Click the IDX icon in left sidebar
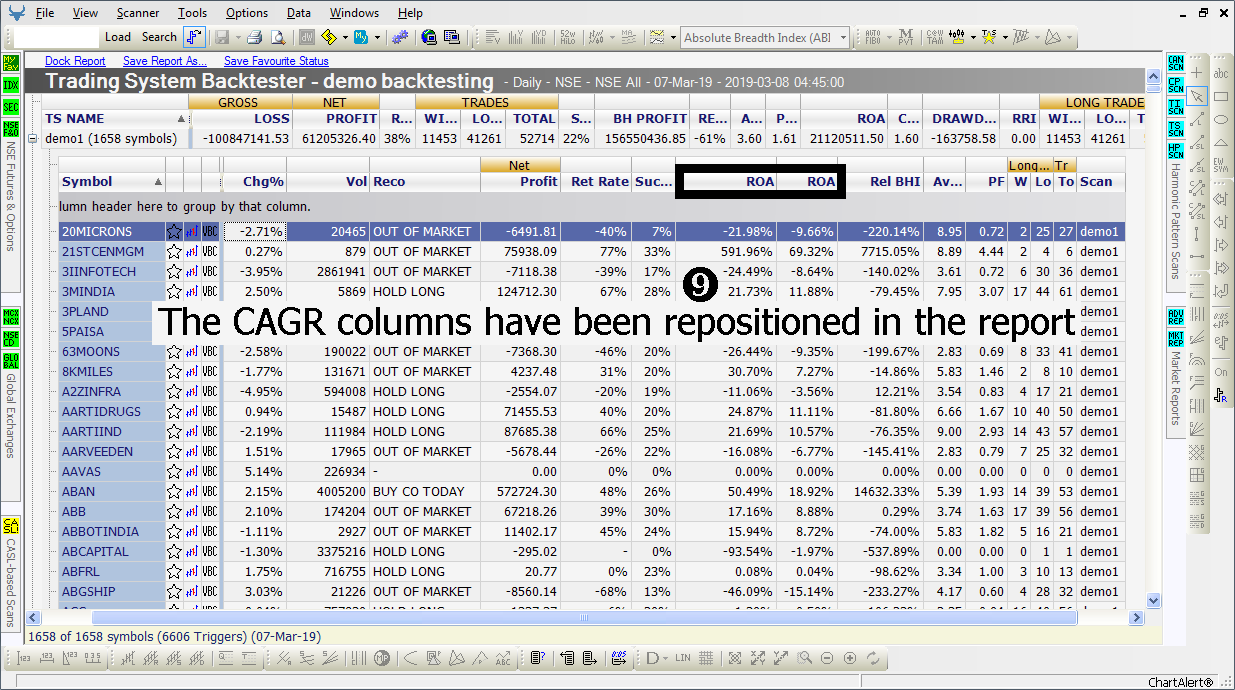Screen dimensions: 1235x690 point(11,84)
